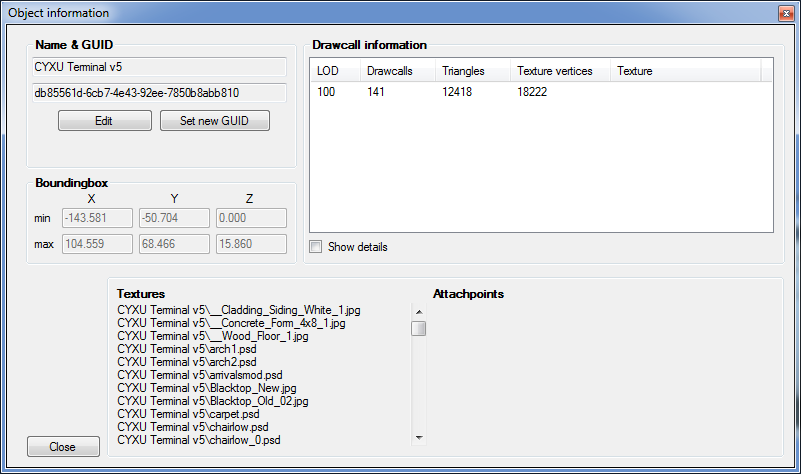The height and width of the screenshot is (474, 801).
Task: Select the Blacktop_New.jpg texture entry
Action: (207, 388)
